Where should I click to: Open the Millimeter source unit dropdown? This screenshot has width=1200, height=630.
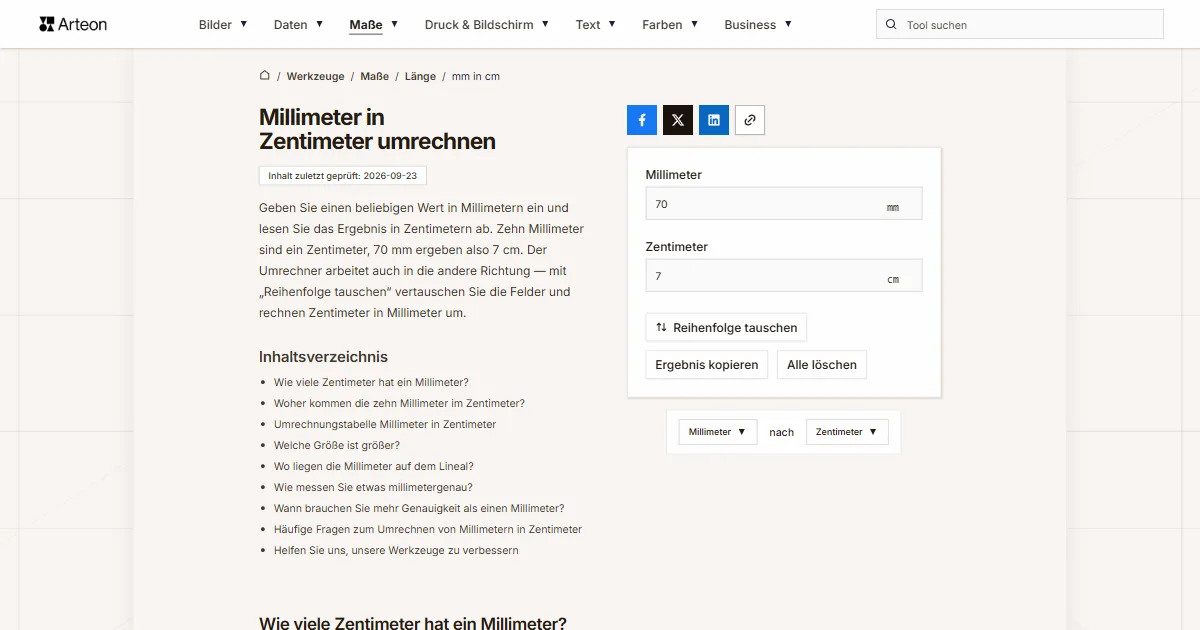pos(718,432)
